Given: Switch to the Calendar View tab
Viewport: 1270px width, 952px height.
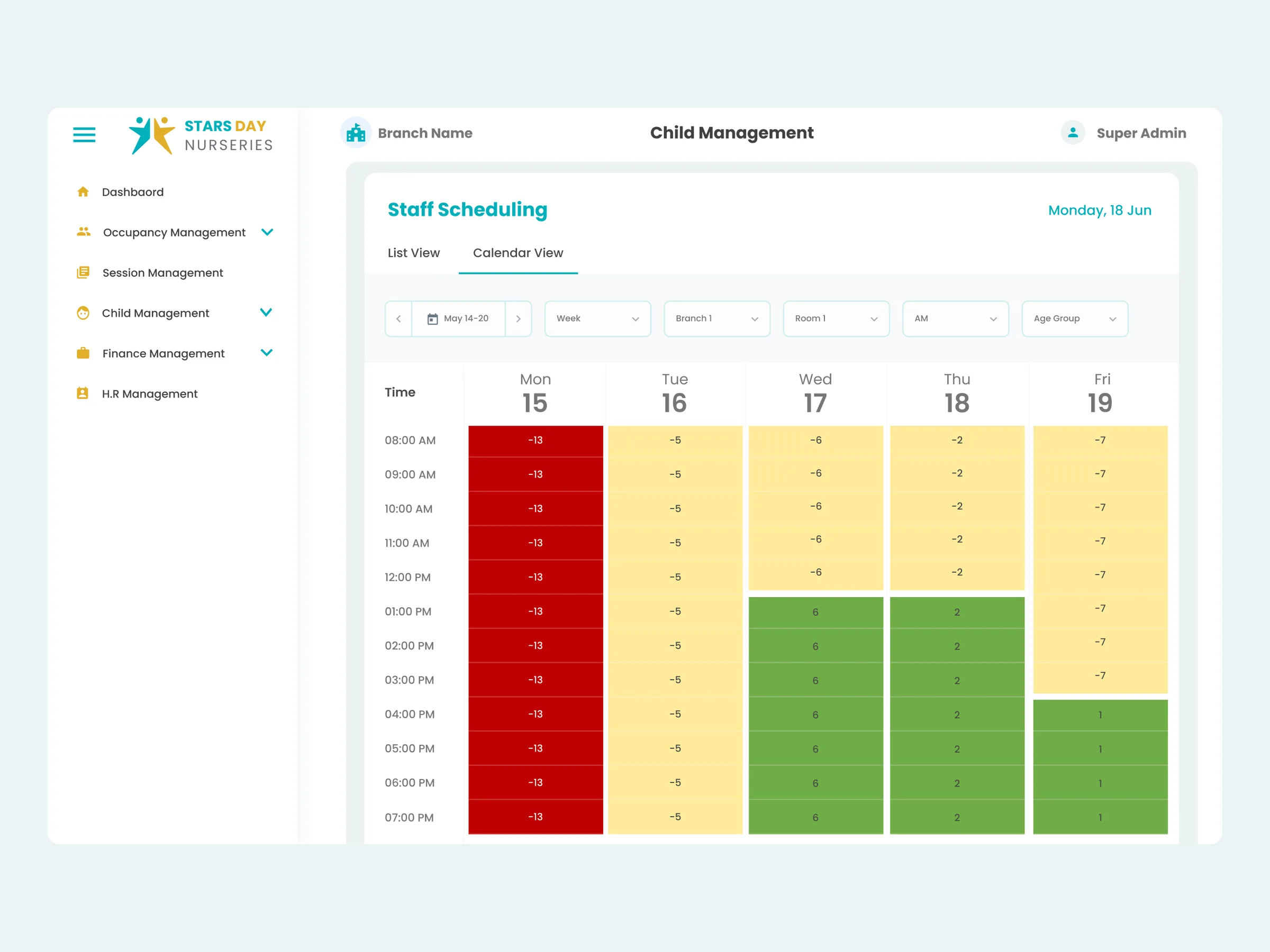Looking at the screenshot, I should pyautogui.click(x=518, y=253).
